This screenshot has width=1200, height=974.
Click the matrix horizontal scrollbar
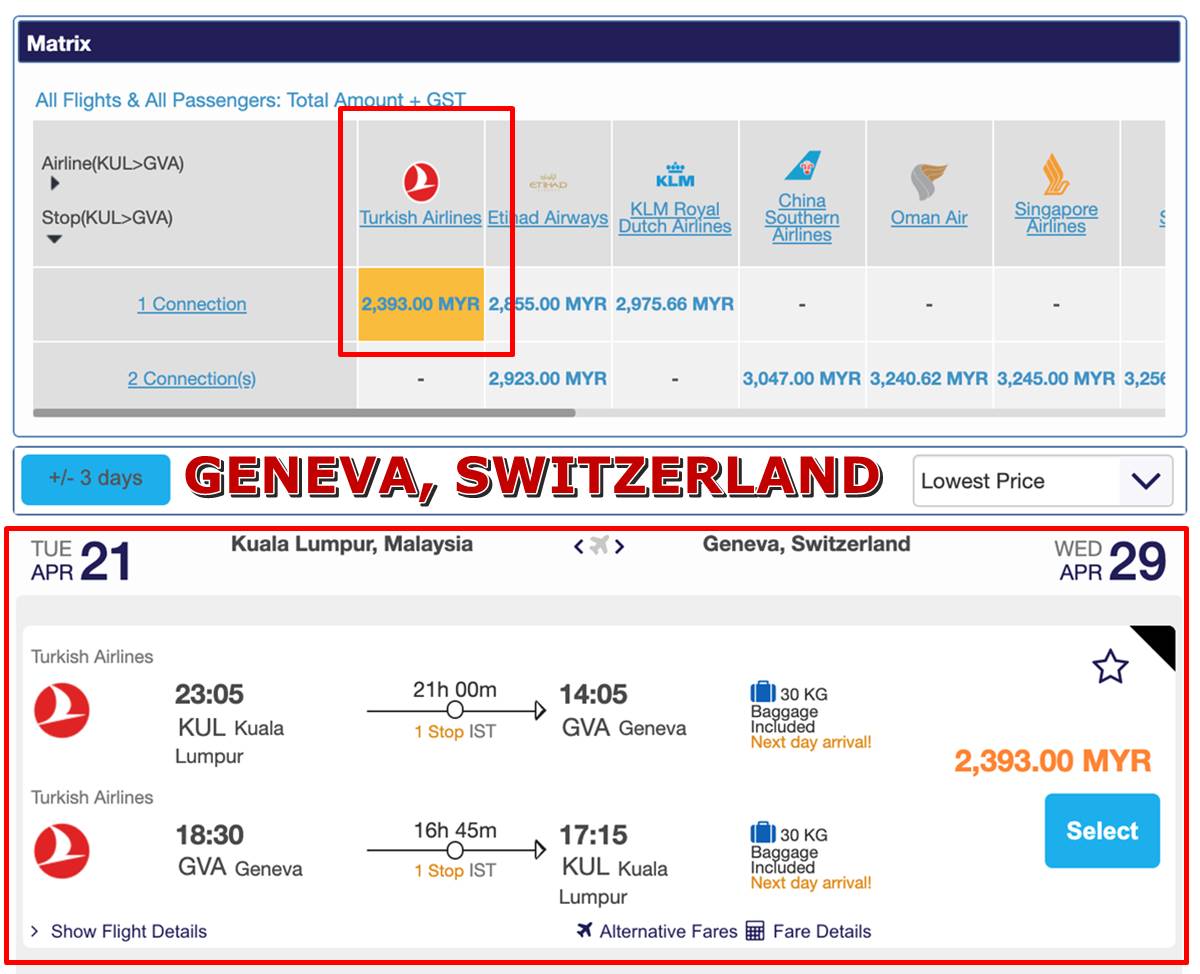pyautogui.click(x=304, y=412)
